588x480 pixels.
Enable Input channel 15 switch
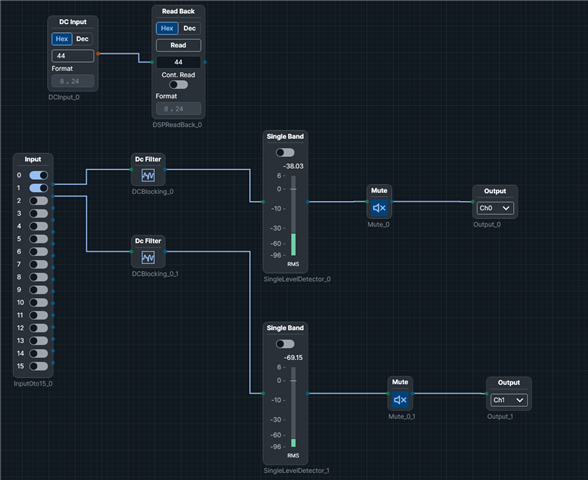point(39,366)
